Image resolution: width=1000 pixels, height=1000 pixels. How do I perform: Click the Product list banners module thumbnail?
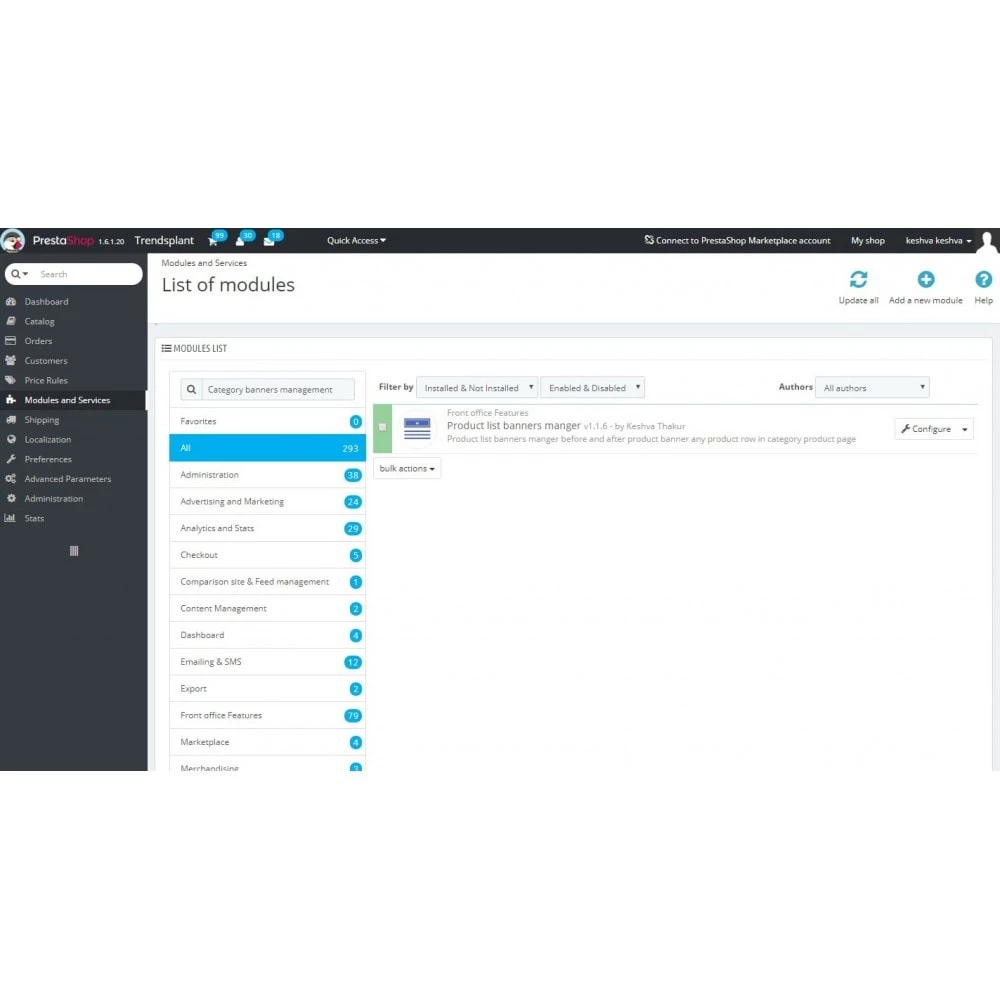(x=417, y=429)
